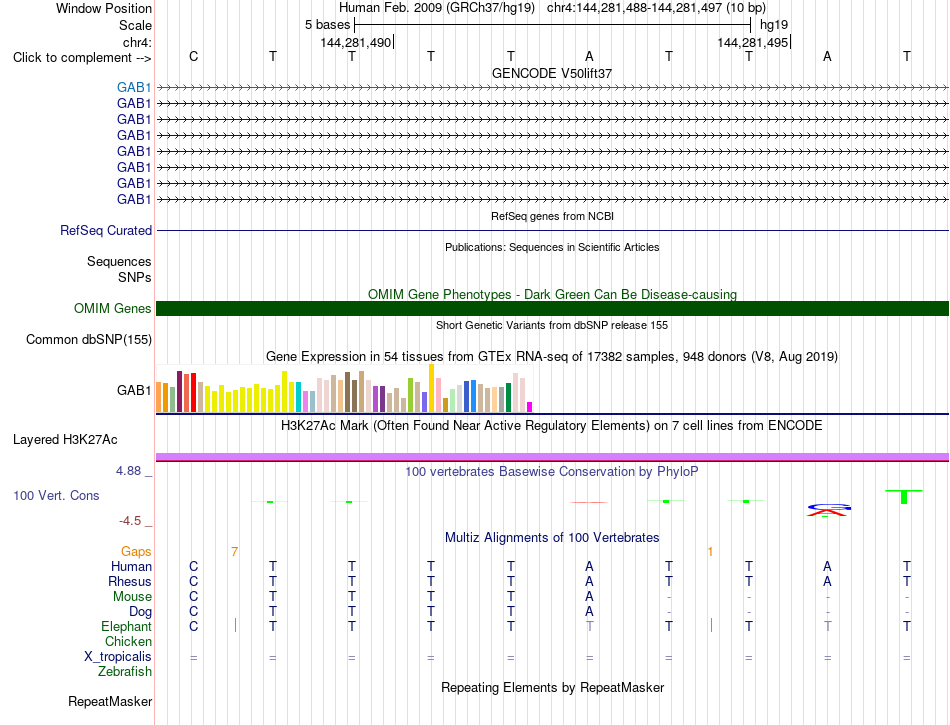Screen dimensions: 950x725
Task: Click the tall green PhyloP conservation bar
Action: (904, 497)
